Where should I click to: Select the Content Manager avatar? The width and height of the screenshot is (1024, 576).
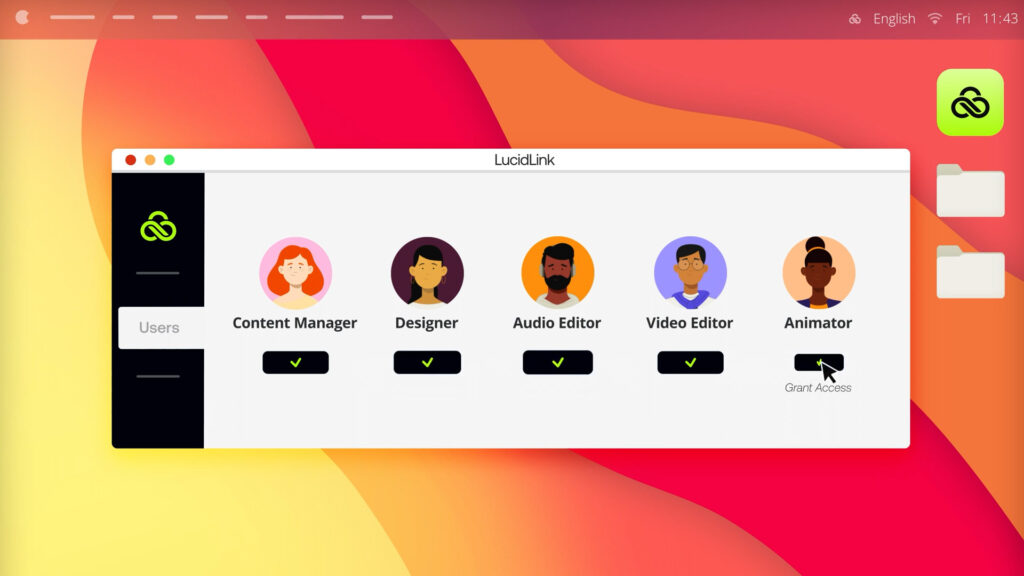[295, 272]
